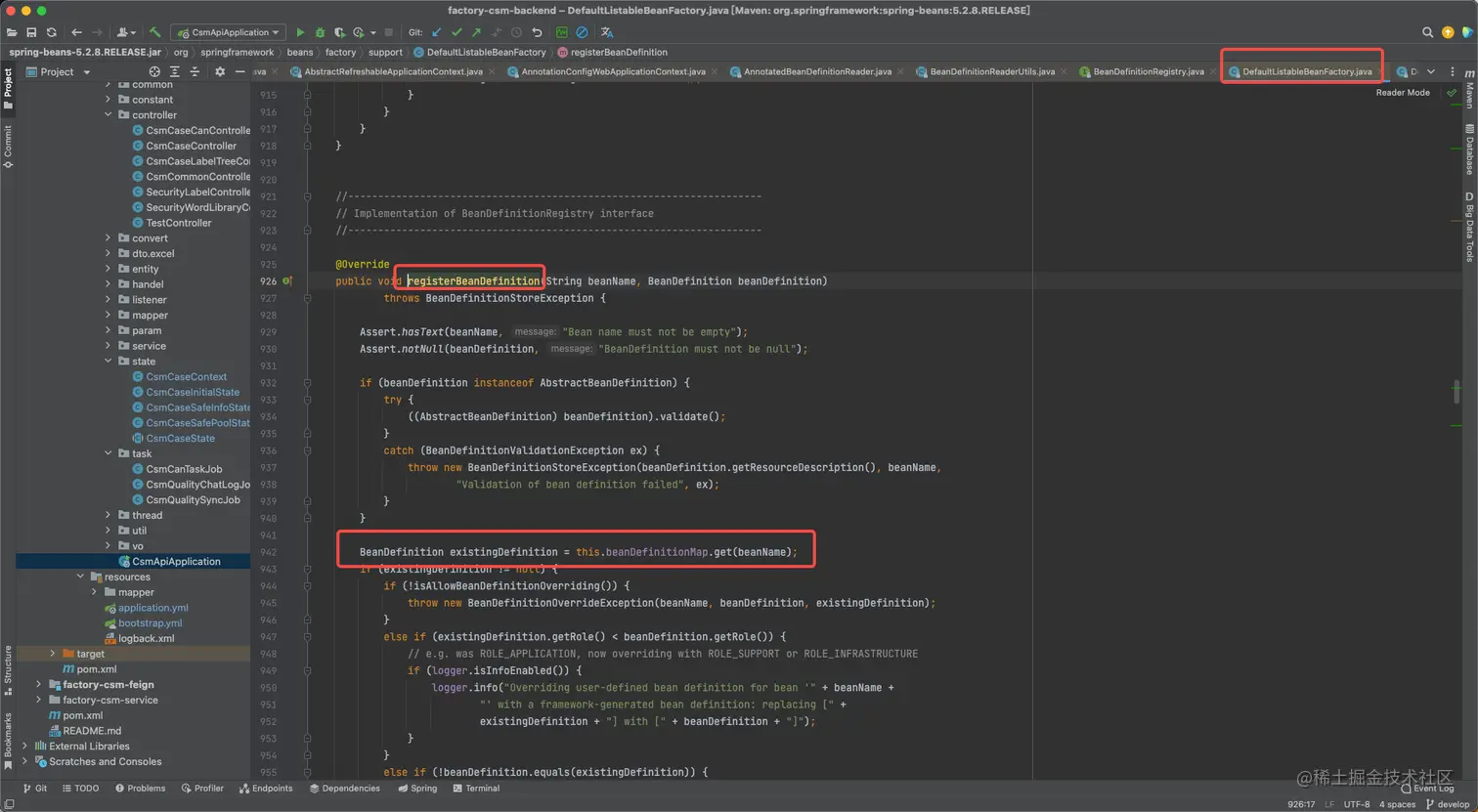Expand the mapper folder under handel

[109, 315]
